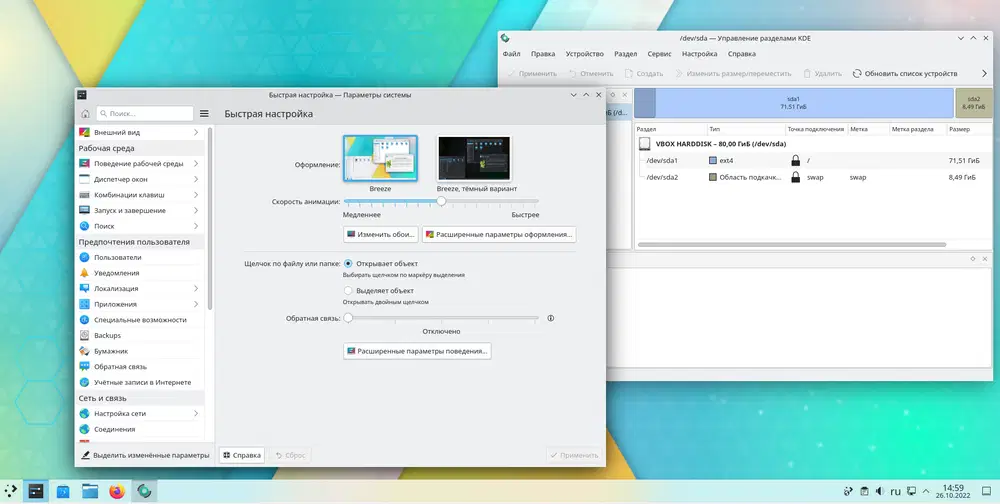
Task: Click Выделить изменённые параметры
Action: 145,456
